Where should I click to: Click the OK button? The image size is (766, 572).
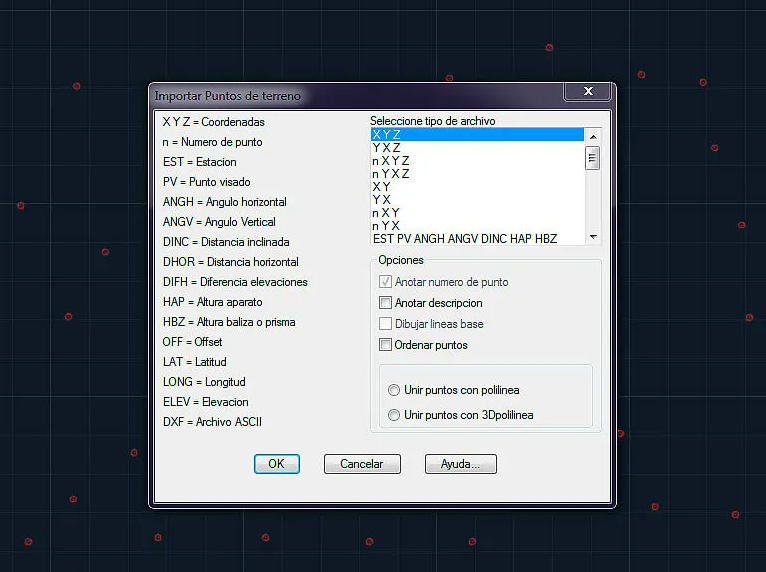pyautogui.click(x=277, y=464)
